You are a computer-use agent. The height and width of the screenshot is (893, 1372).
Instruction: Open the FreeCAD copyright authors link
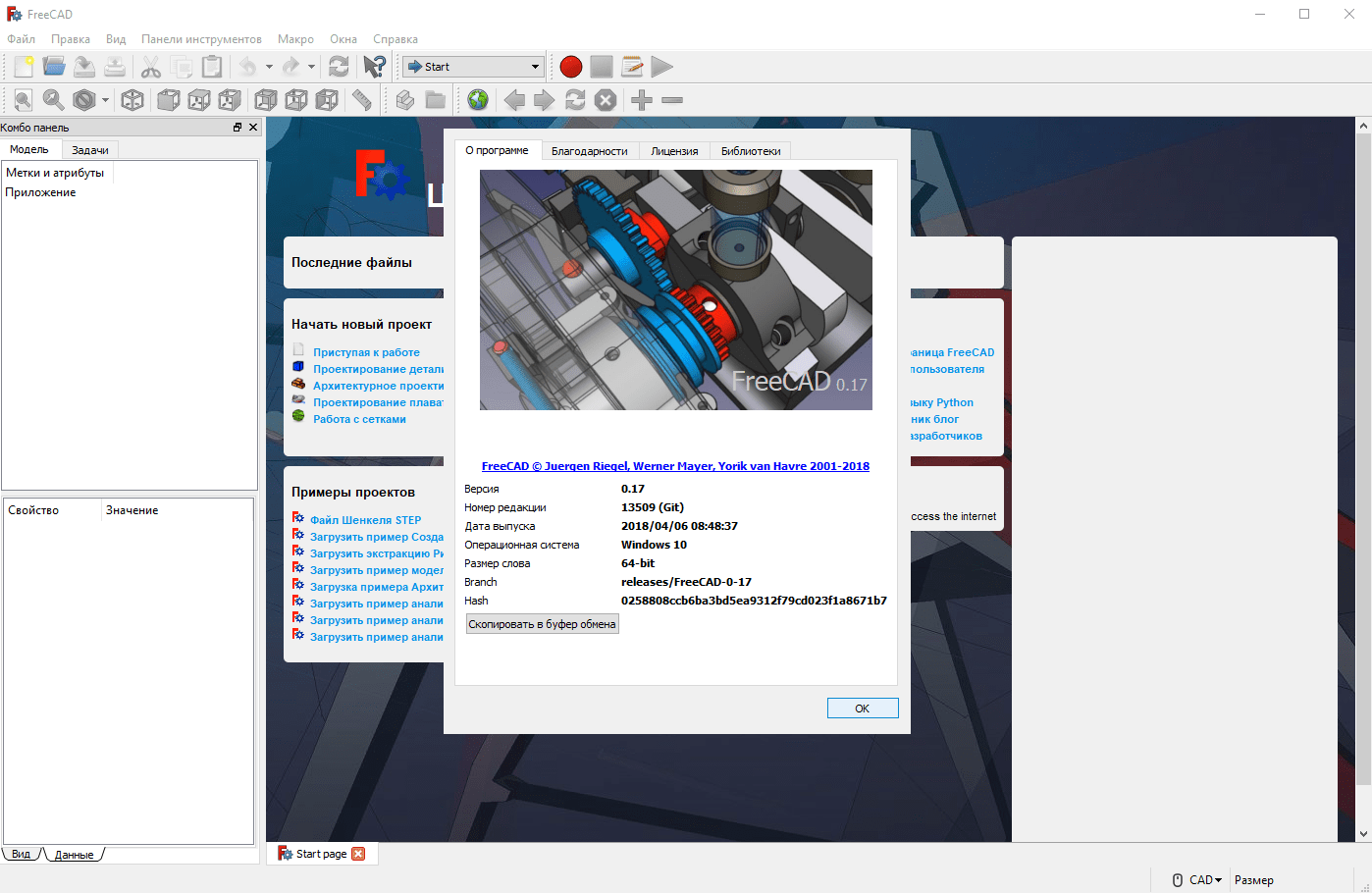point(675,466)
